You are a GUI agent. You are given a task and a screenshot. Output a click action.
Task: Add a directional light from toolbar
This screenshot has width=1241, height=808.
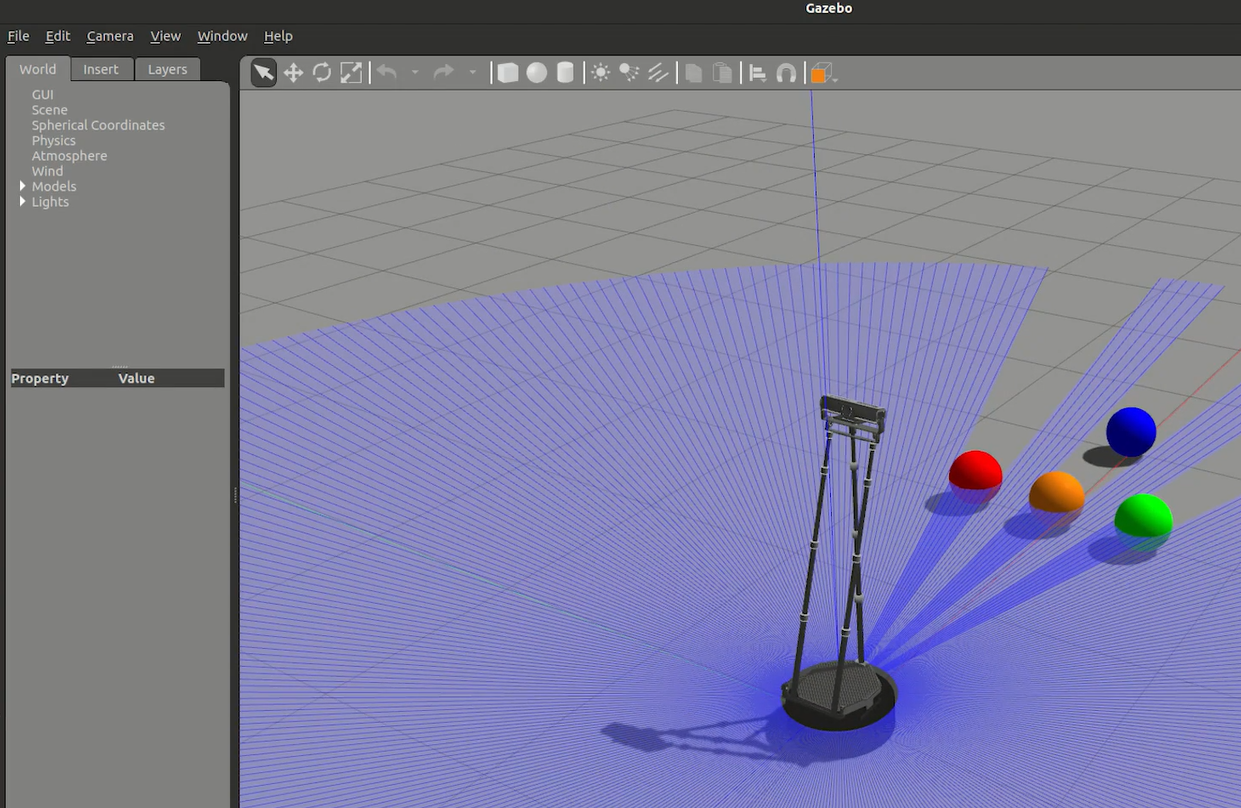pos(658,73)
